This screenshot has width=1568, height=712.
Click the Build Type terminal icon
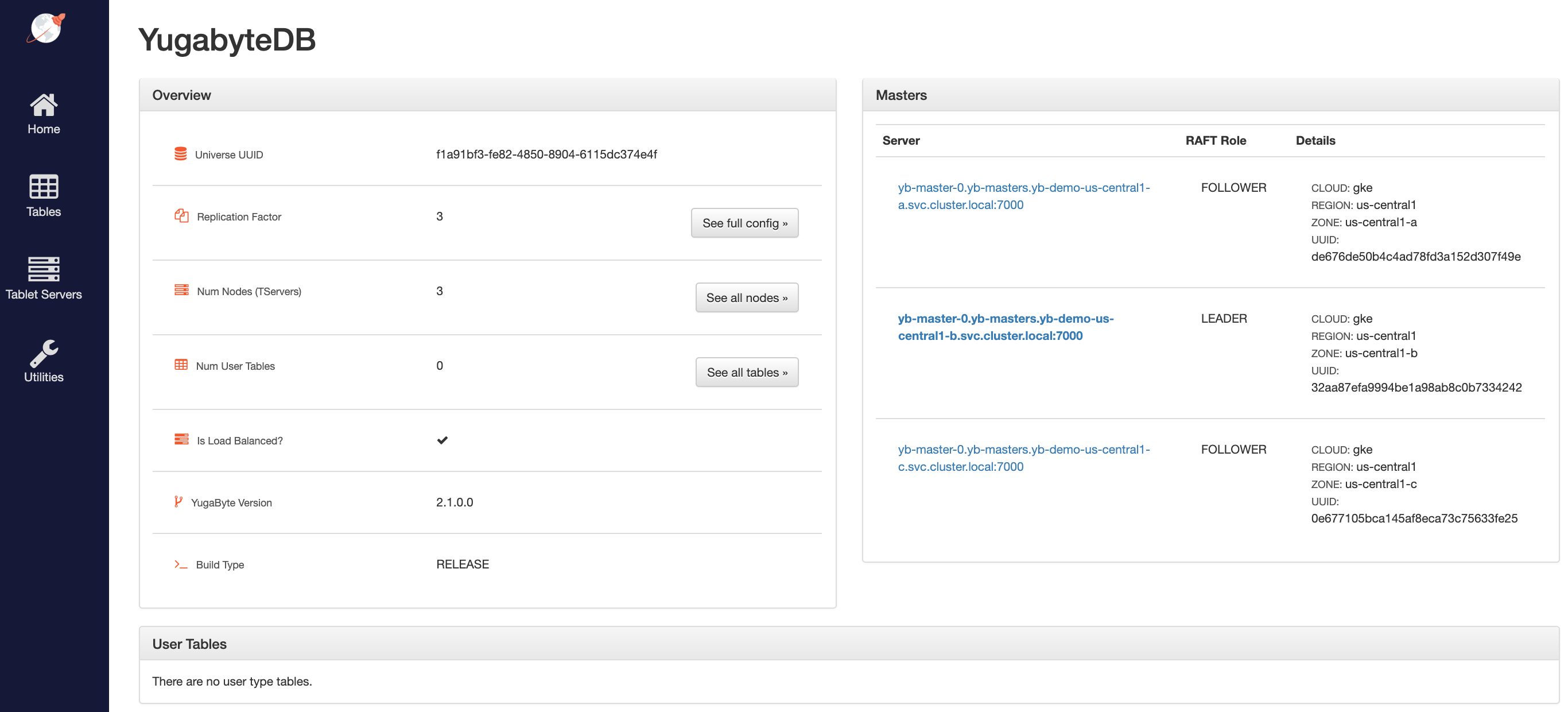(180, 564)
